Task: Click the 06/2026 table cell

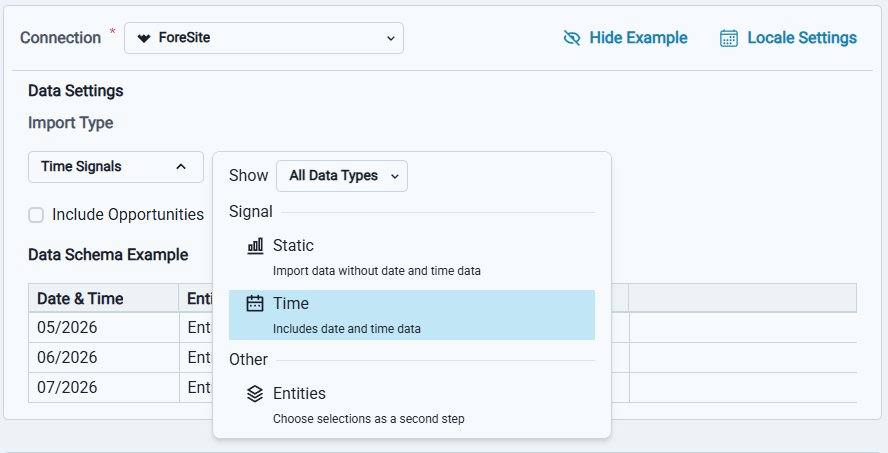Action: pos(104,357)
